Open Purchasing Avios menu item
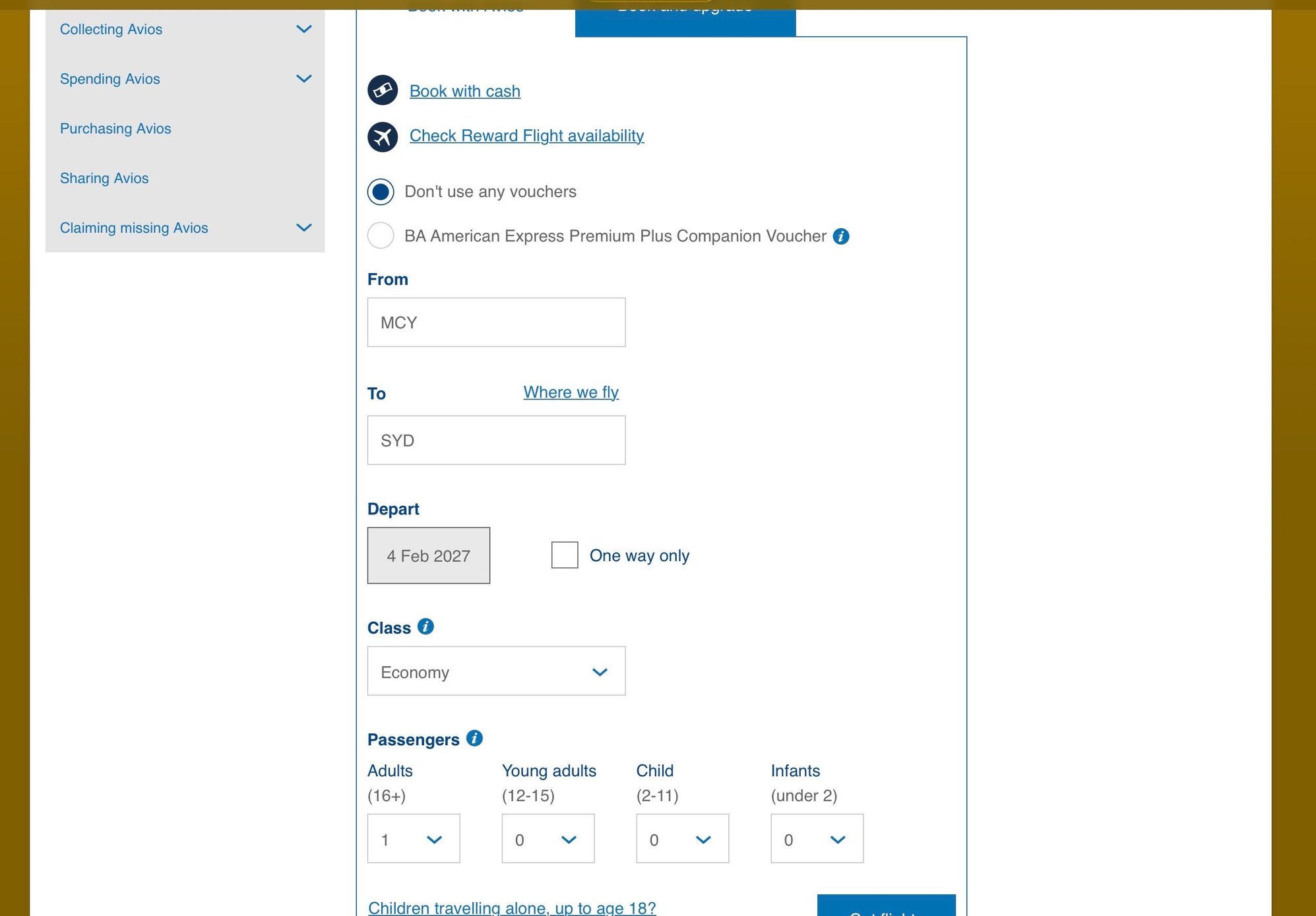Screen dimensions: 1316x916 tap(115, 129)
